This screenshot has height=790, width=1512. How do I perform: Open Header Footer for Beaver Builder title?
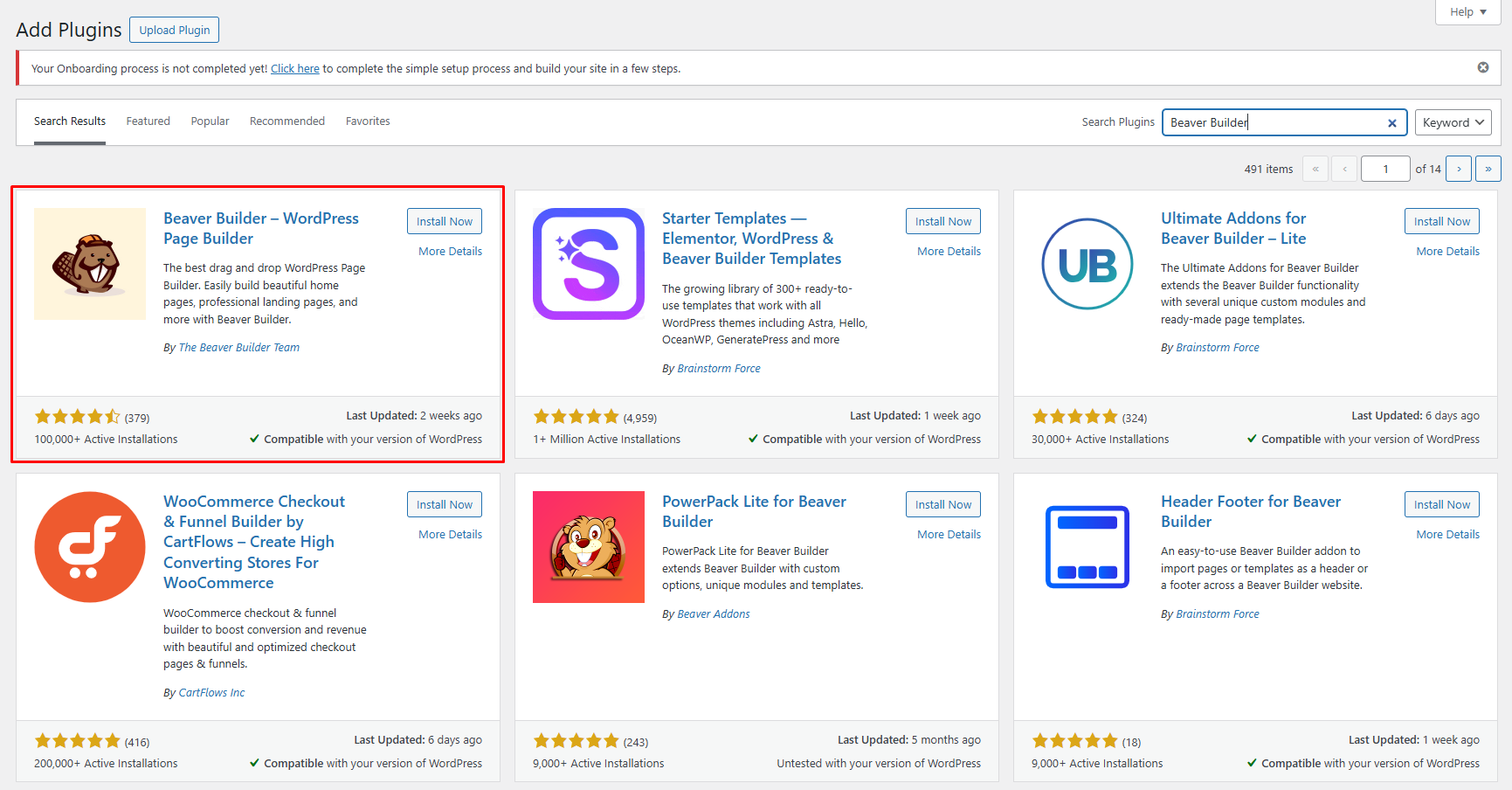tap(1251, 511)
